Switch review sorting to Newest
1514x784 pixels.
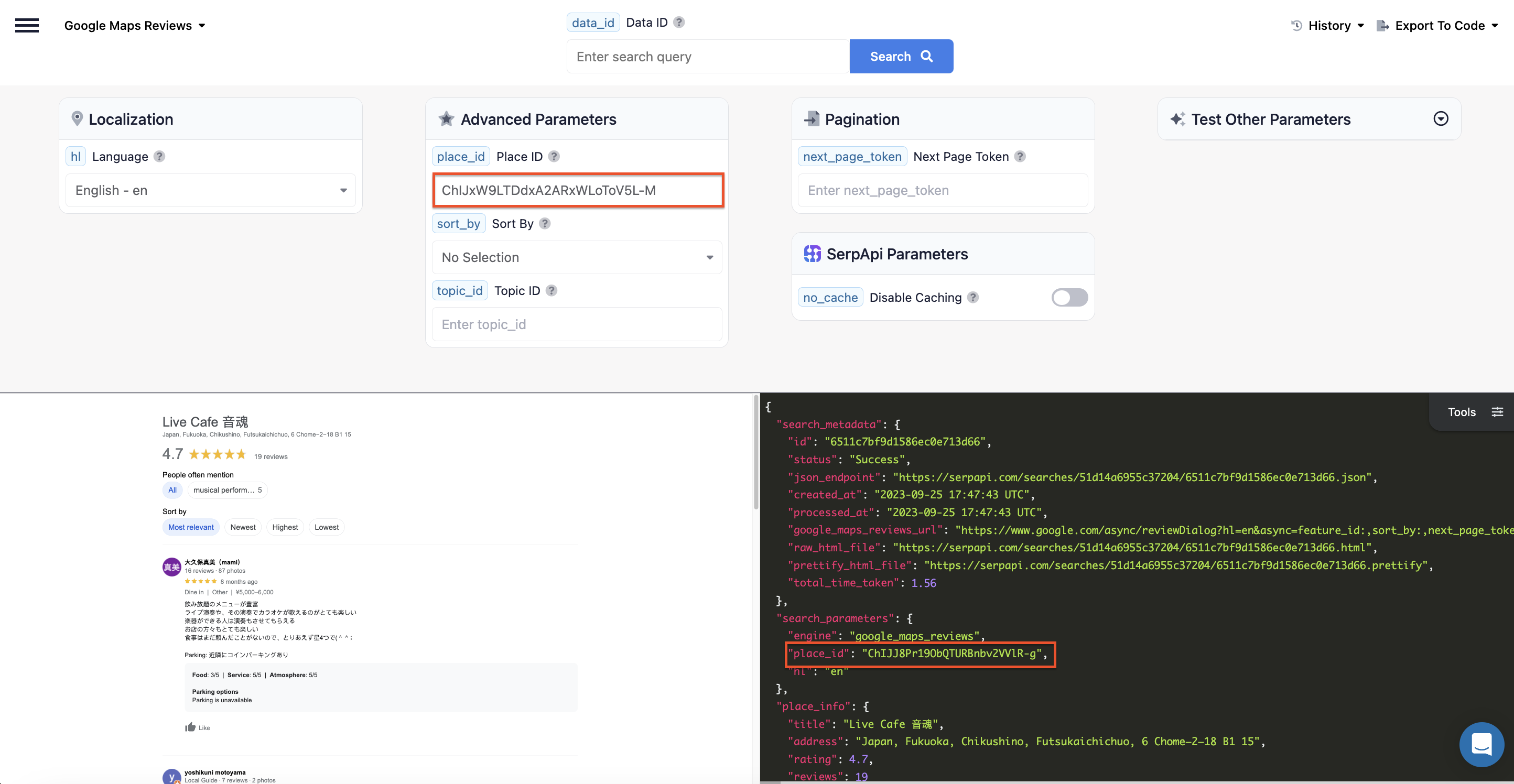tap(243, 527)
